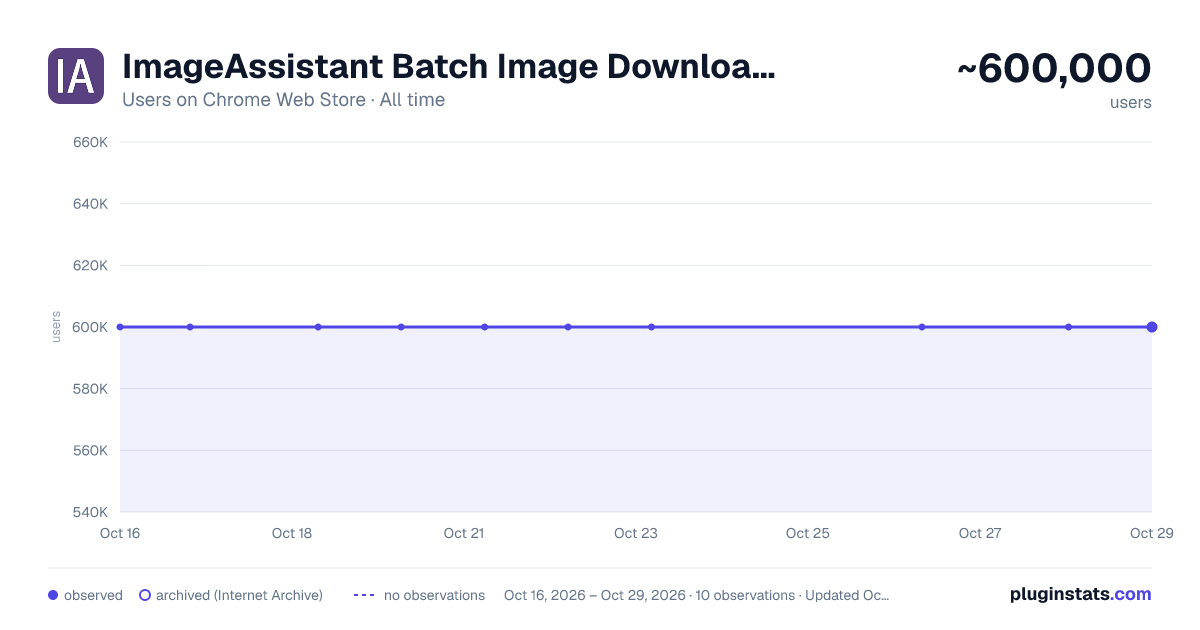The height and width of the screenshot is (630, 1200).
Task: Click the 'Oct 16, 2026 – Oct 29, 2026' observations summary
Action: point(697,595)
